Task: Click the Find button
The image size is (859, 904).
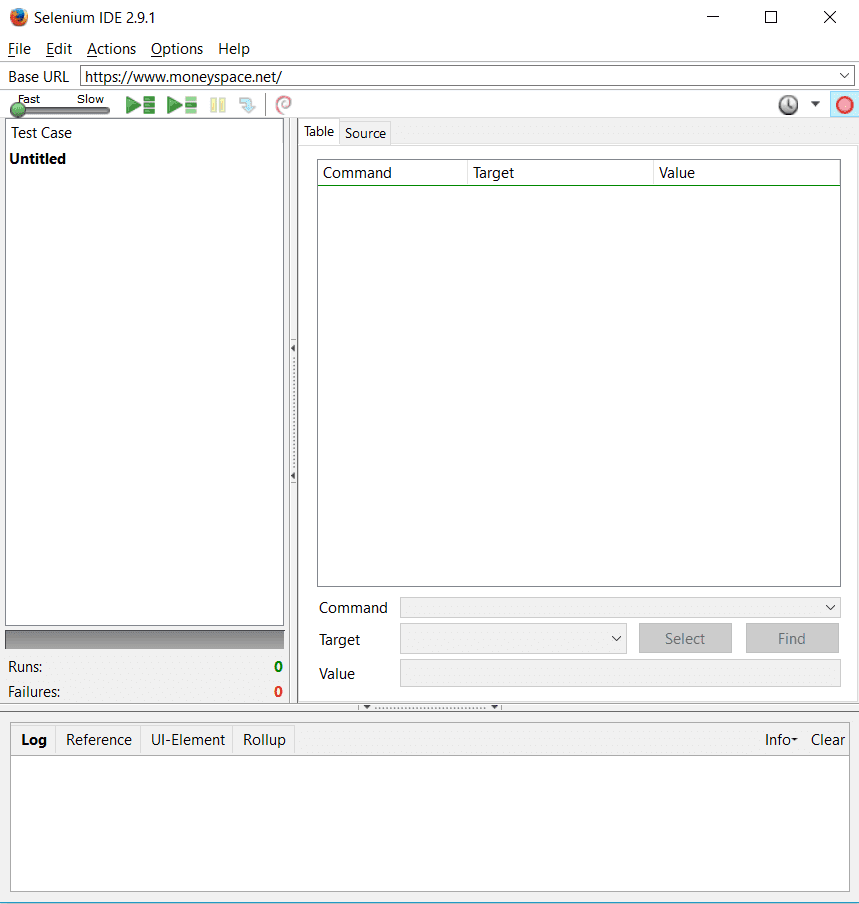Action: [792, 638]
